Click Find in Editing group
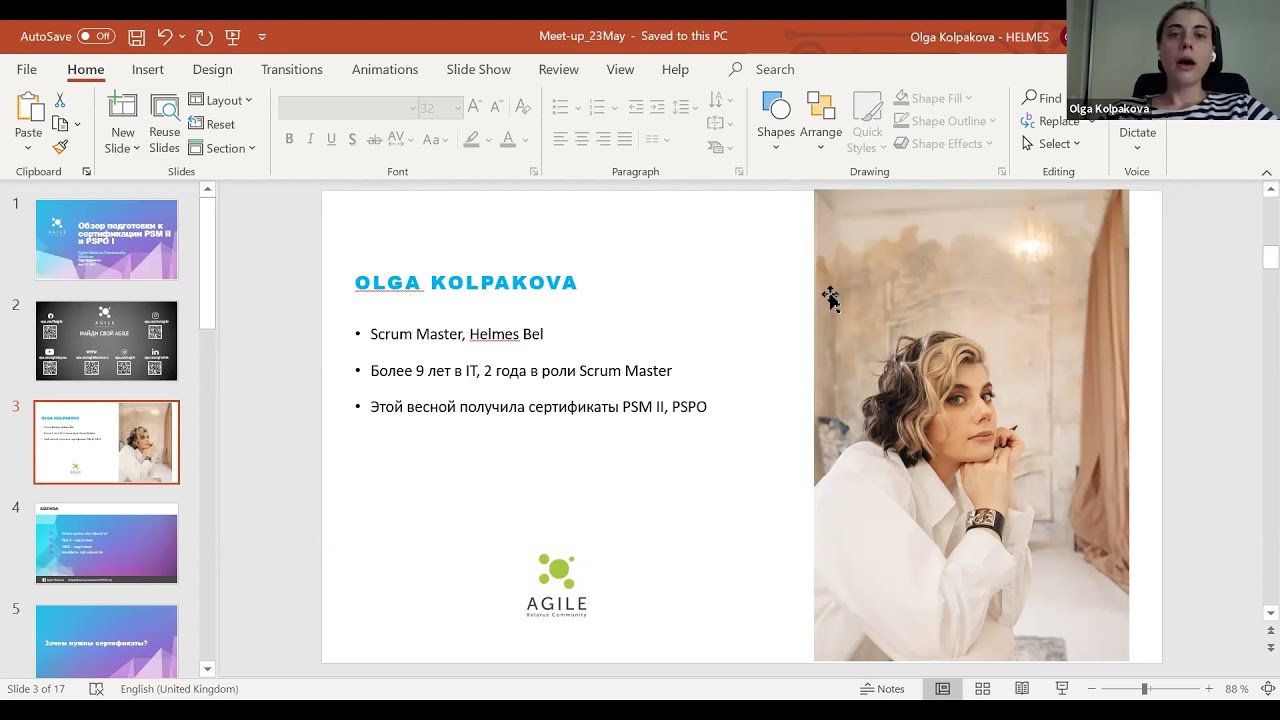Viewport: 1280px width, 720px height. 1042,98
